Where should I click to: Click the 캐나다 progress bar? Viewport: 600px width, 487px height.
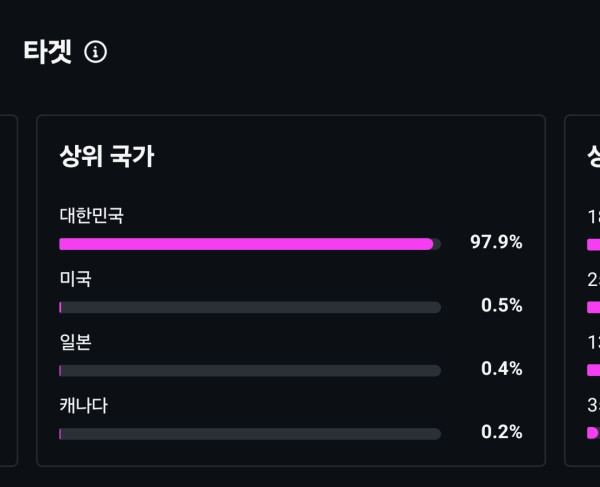click(x=250, y=434)
